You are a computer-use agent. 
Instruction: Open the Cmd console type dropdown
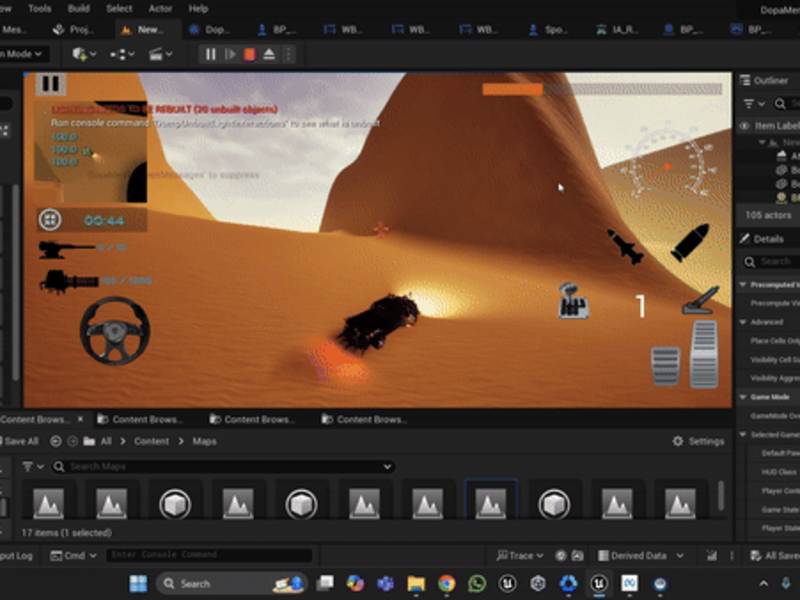[x=75, y=555]
